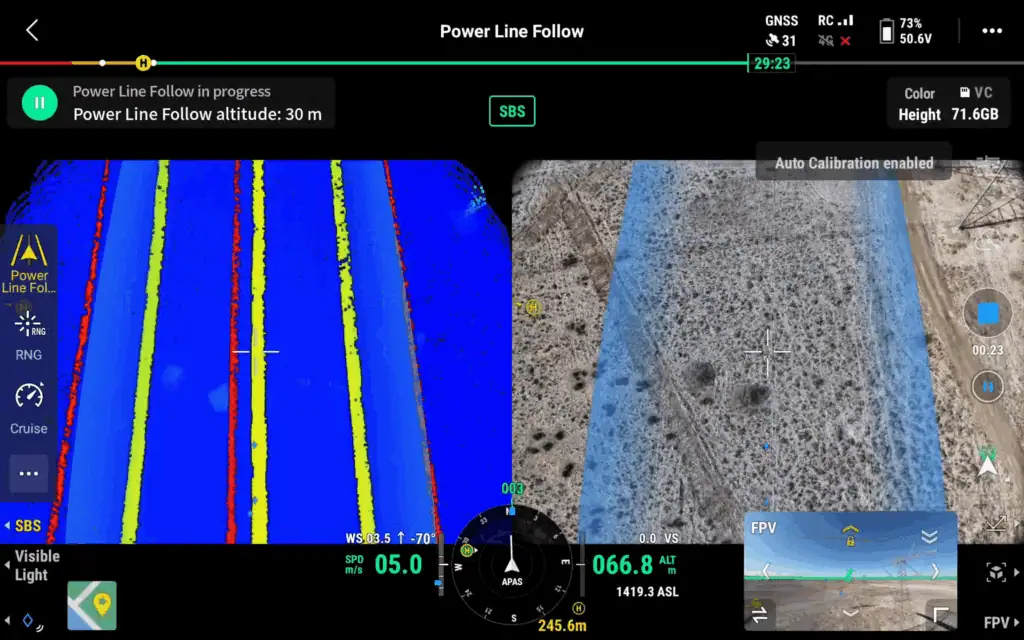The image size is (1024, 640).
Task: Activate the RNG laser rangefinder tool
Action: [x=29, y=337]
